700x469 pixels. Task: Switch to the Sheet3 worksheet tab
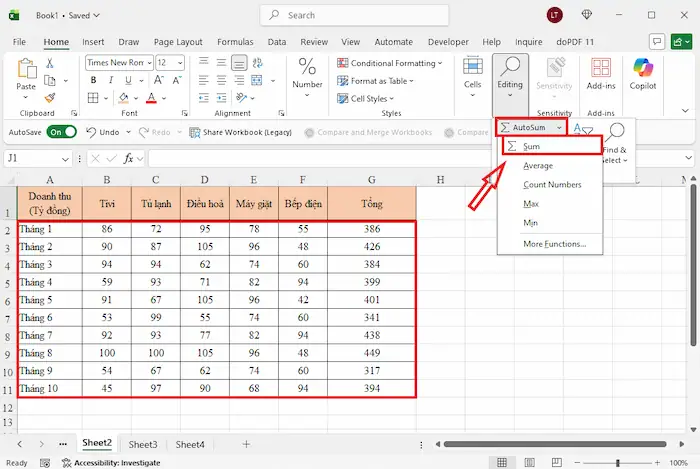tap(142, 444)
